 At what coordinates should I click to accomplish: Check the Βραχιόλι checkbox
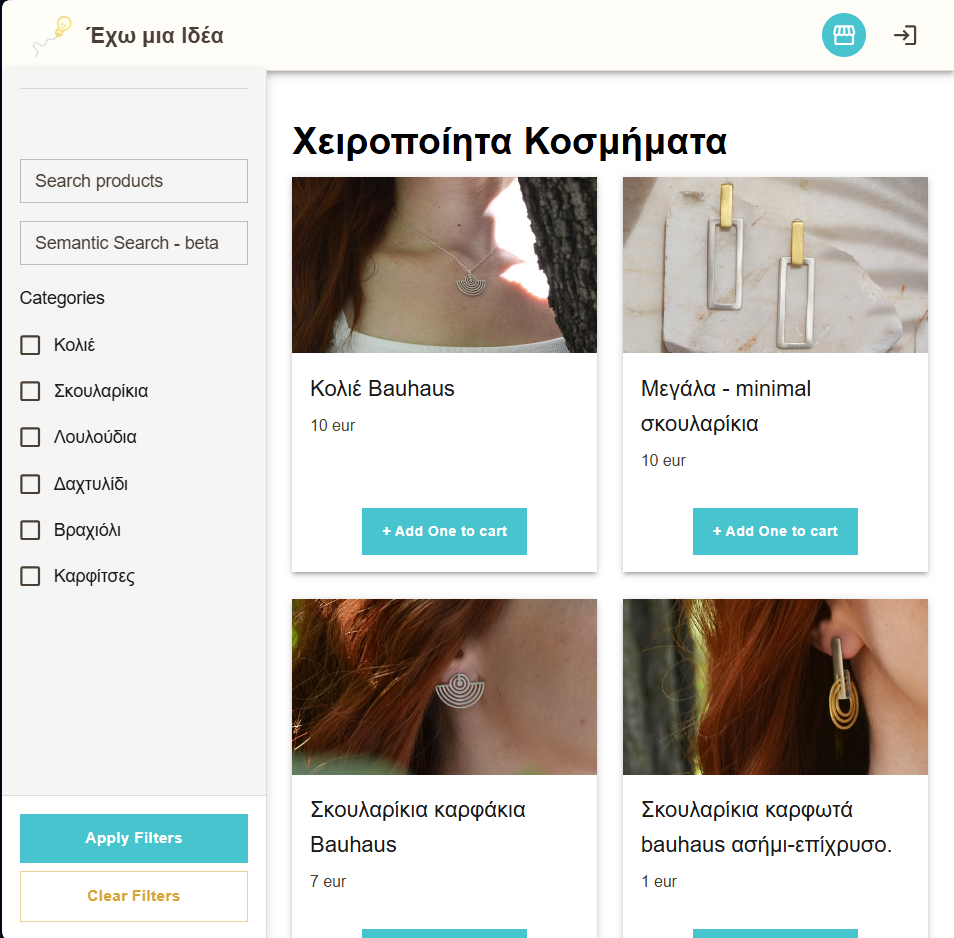click(29, 530)
